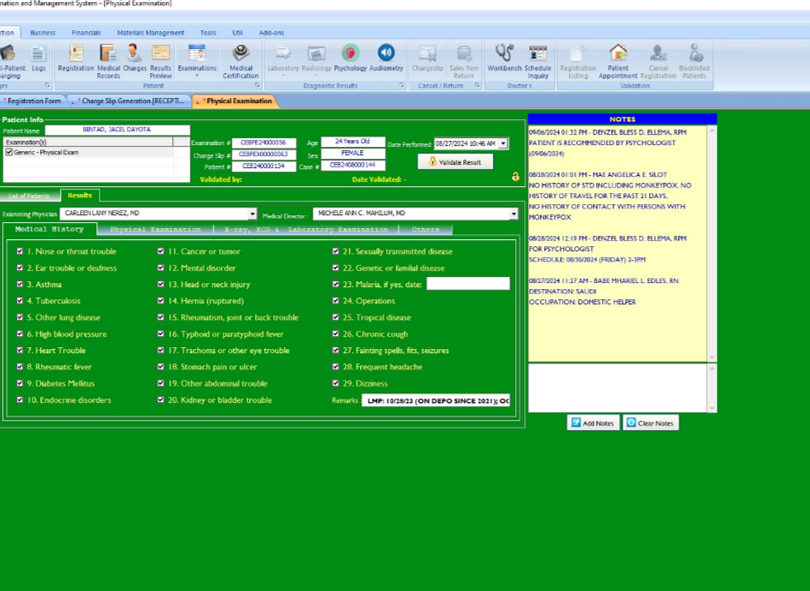810x591 pixels.
Task: Open Radiology diagnostic results icon
Action: point(316,58)
